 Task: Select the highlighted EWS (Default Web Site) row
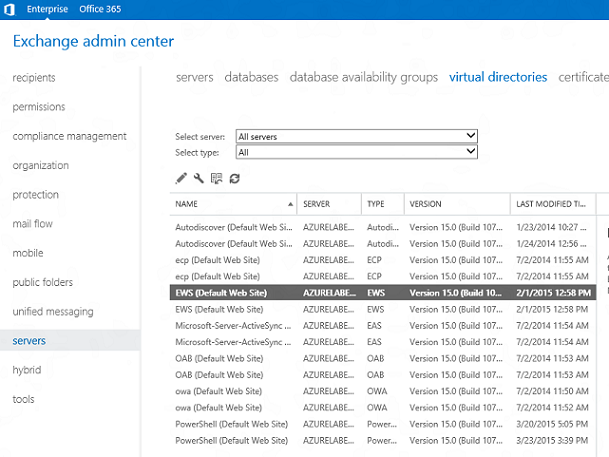pyautogui.click(x=383, y=293)
